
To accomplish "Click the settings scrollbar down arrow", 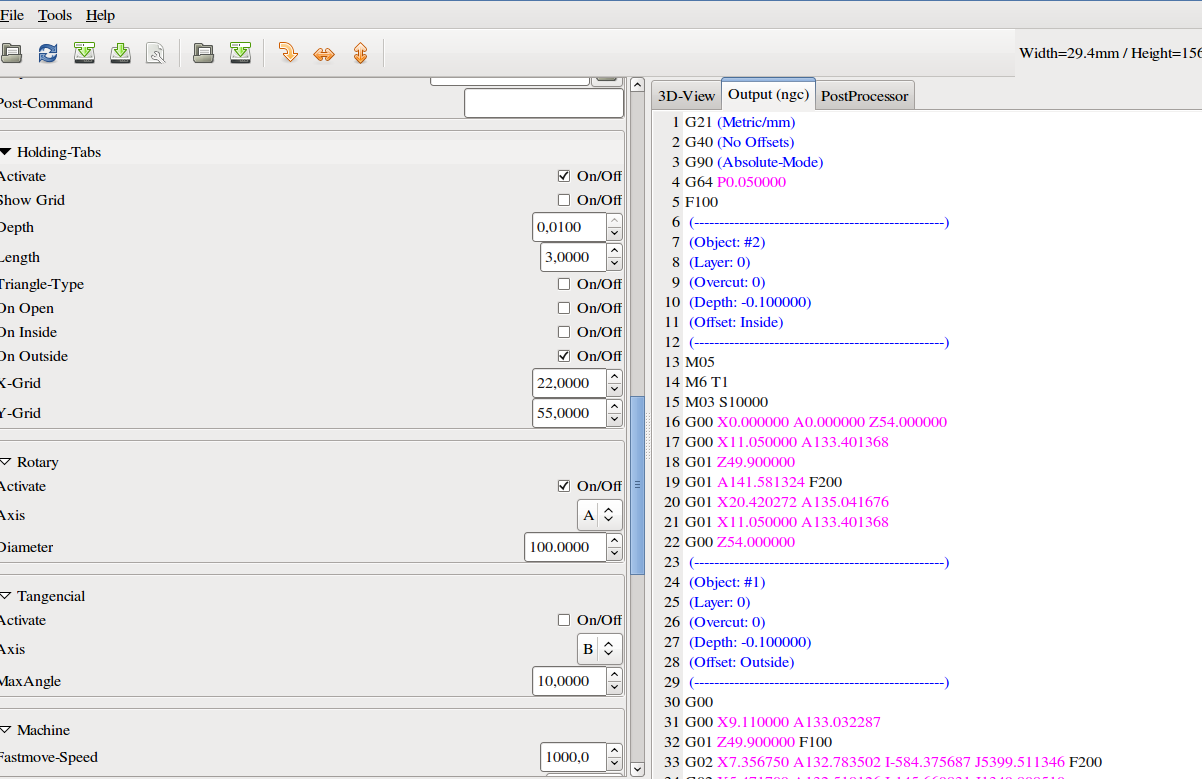I will click(637, 769).
